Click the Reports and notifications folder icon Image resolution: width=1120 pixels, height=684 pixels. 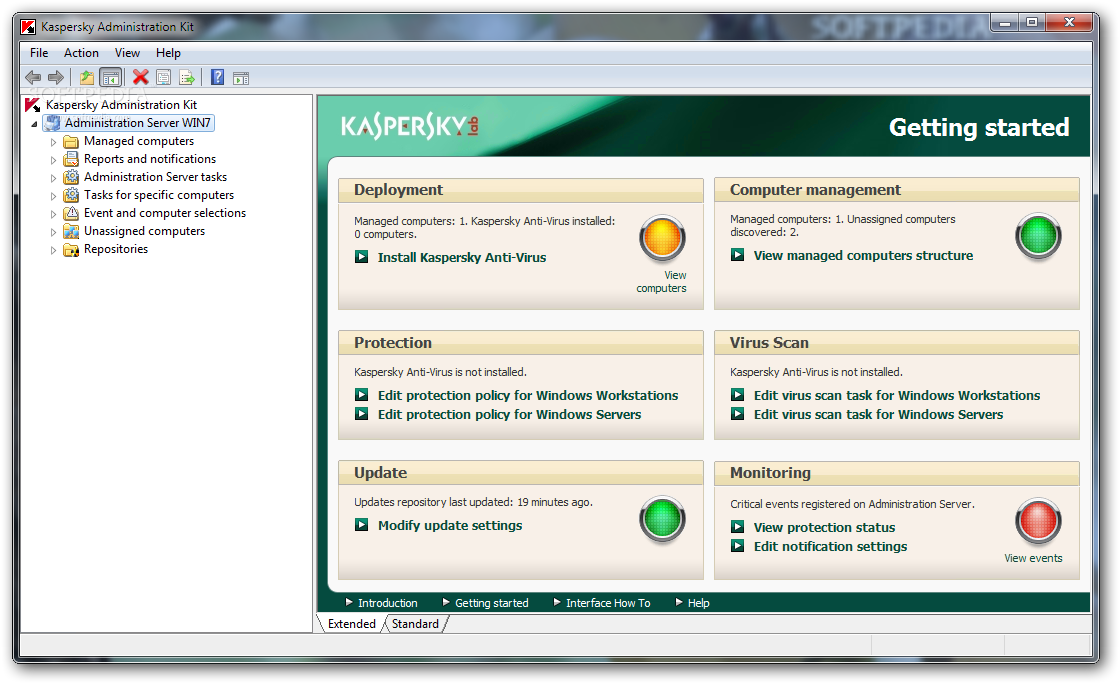pyautogui.click(x=71, y=159)
